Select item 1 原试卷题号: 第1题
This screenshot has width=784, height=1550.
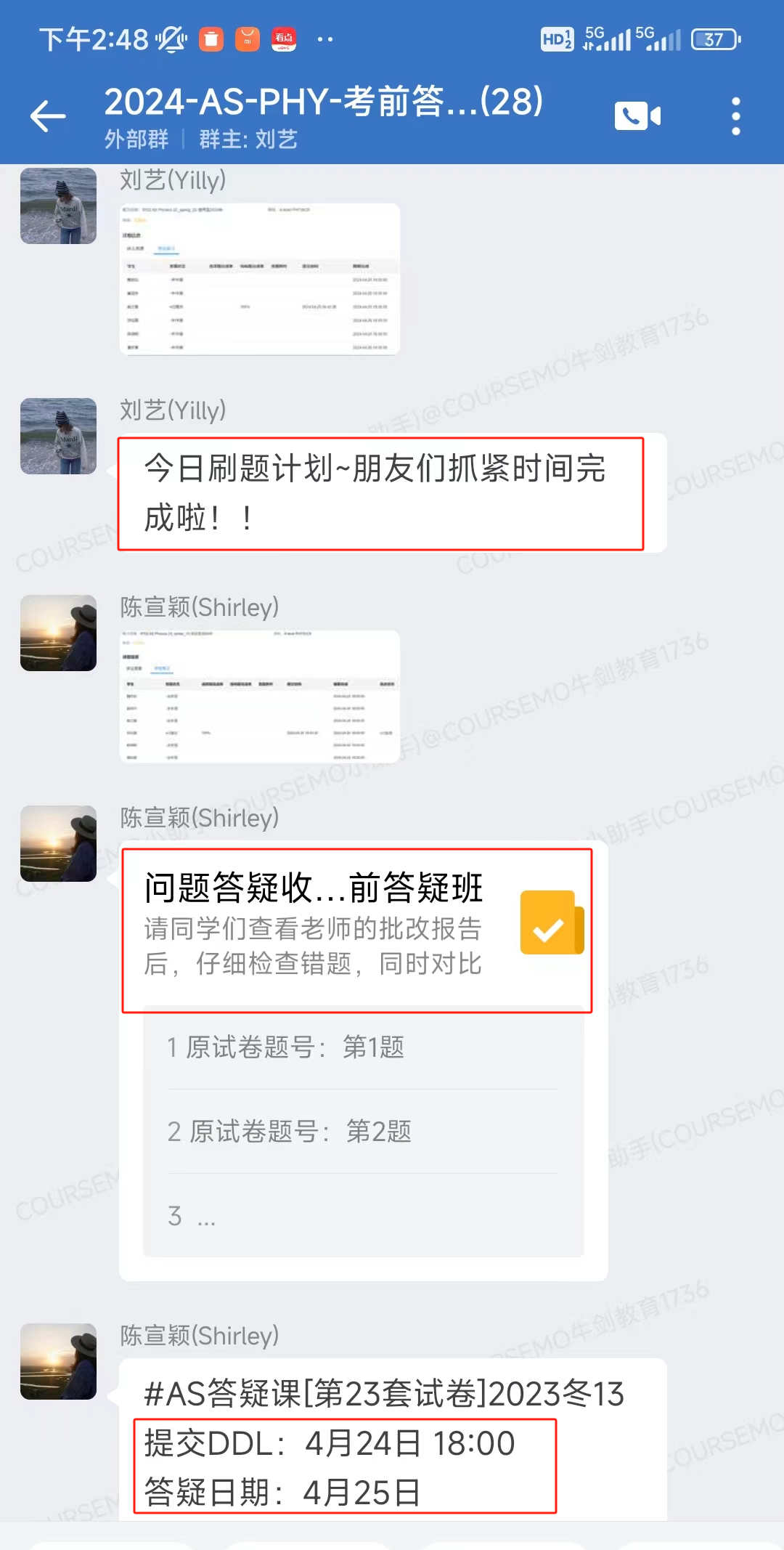click(363, 1047)
